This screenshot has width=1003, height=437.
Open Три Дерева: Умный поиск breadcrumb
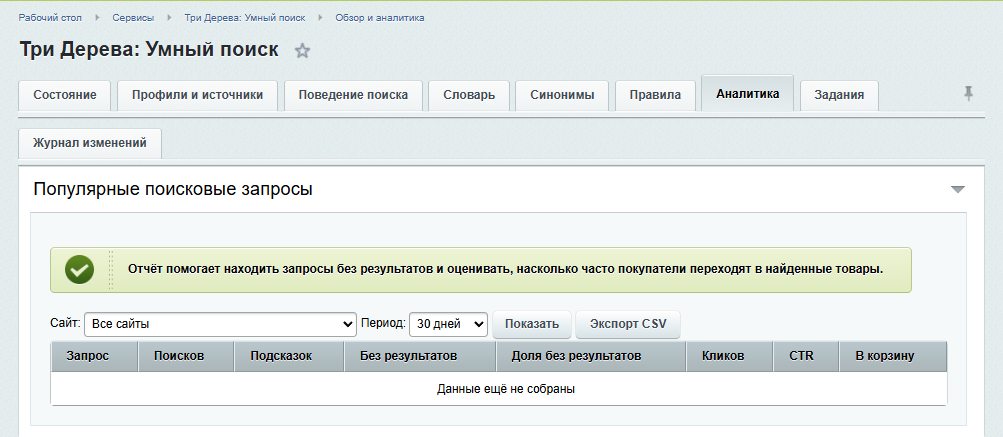click(x=245, y=18)
